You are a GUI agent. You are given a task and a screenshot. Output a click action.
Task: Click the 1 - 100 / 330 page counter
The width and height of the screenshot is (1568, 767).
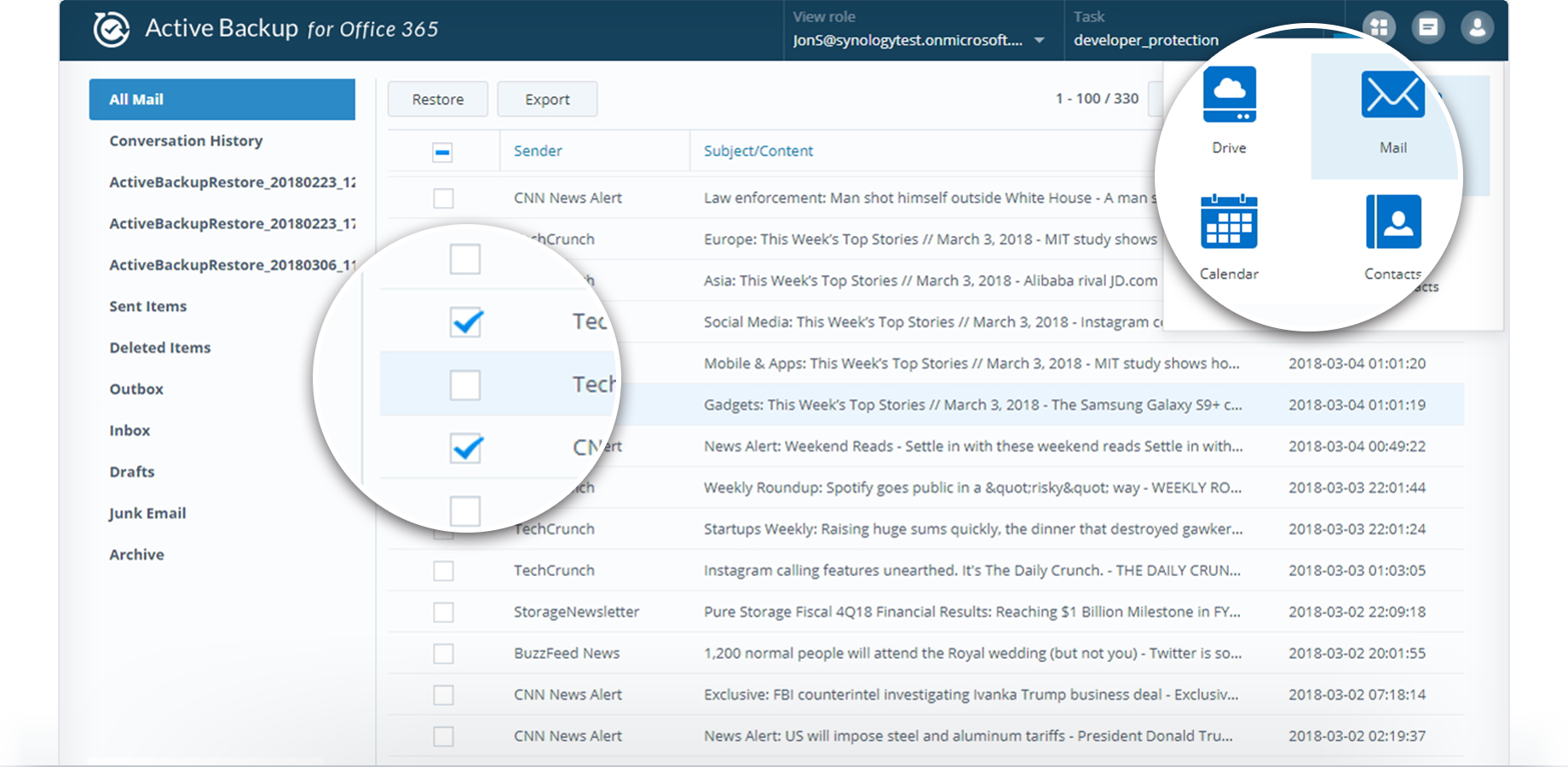tap(1097, 99)
